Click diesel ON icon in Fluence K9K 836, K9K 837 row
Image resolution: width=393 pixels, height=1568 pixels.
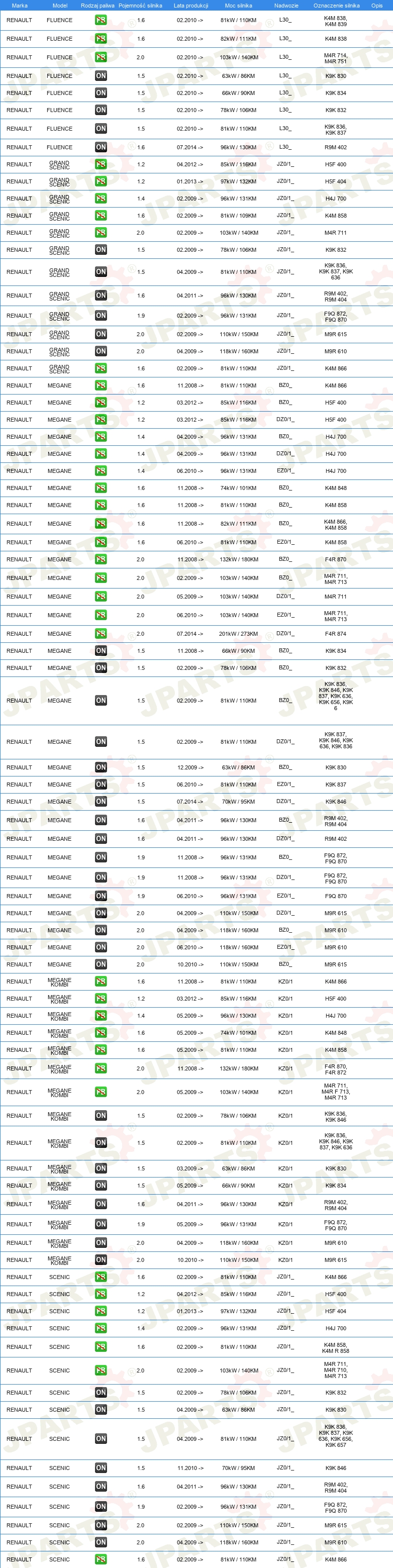(x=101, y=129)
